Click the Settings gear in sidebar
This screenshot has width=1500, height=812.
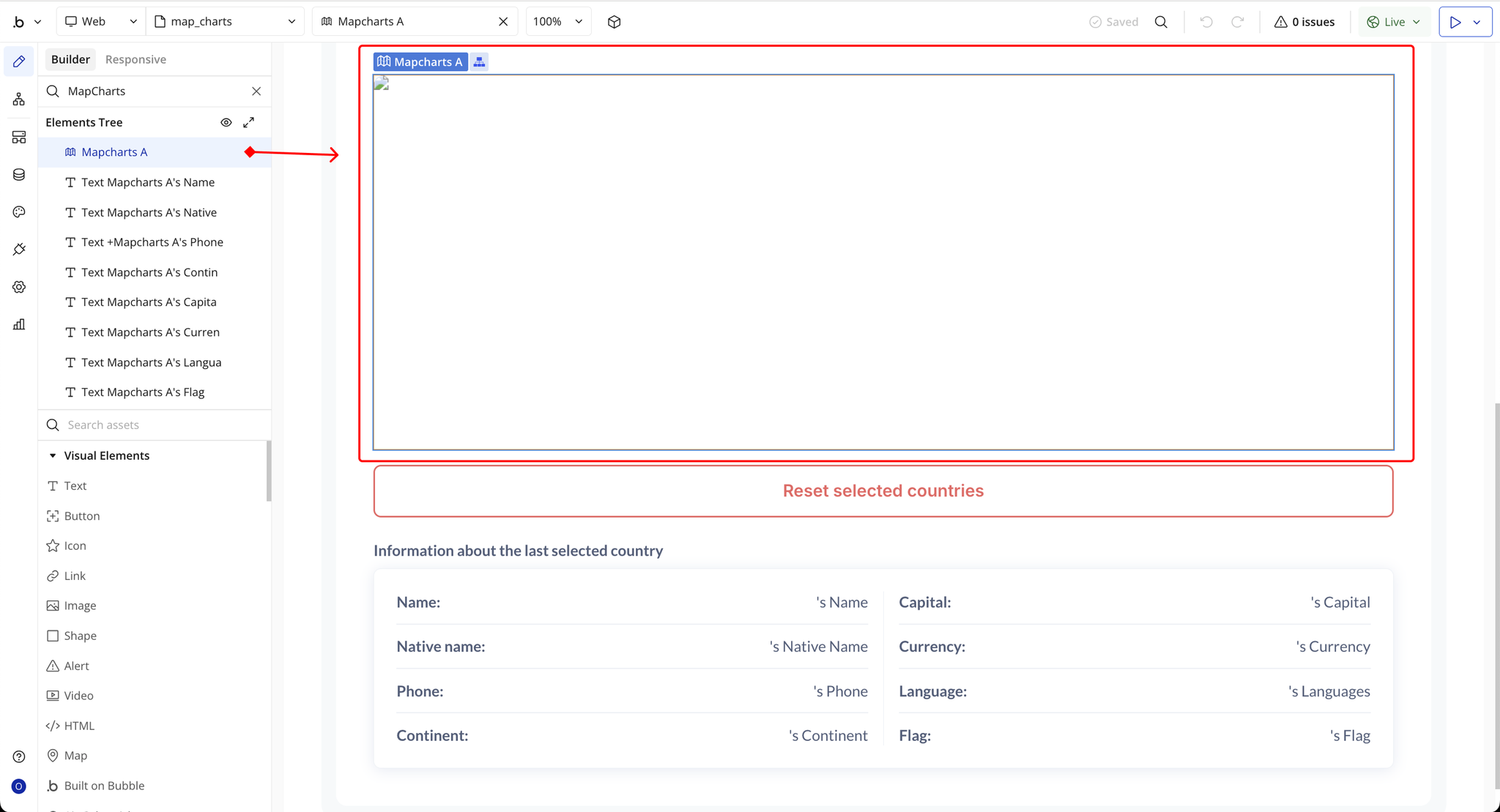[x=19, y=287]
